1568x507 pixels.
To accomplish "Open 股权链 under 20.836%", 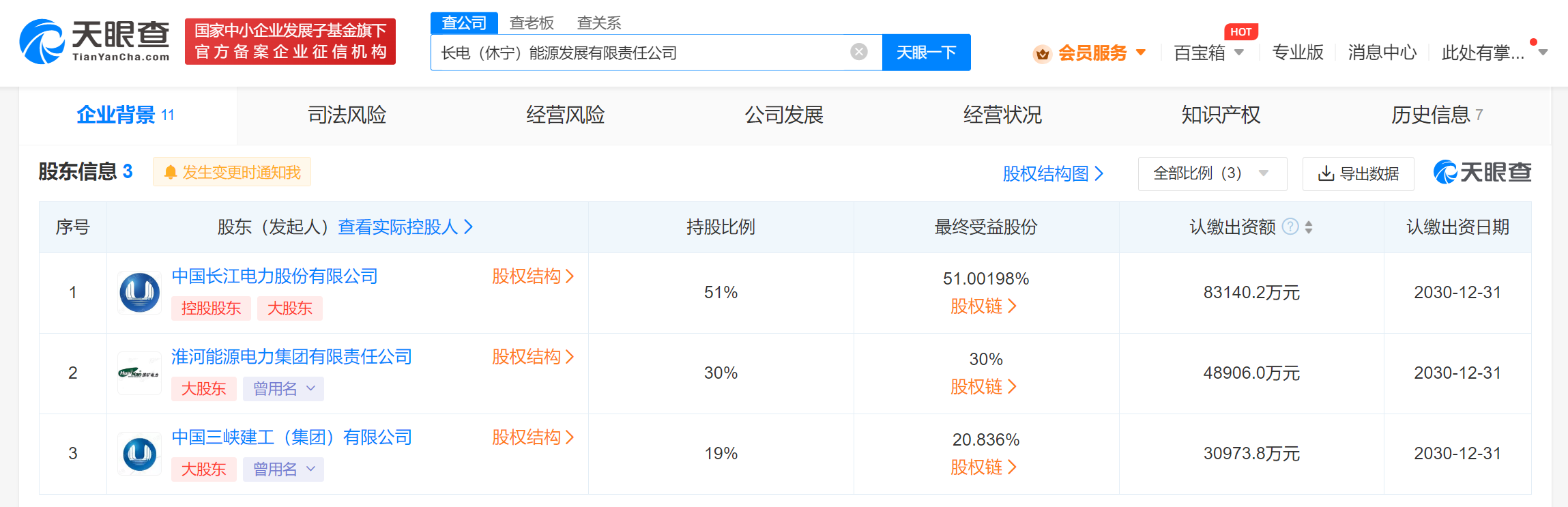I will point(983,467).
